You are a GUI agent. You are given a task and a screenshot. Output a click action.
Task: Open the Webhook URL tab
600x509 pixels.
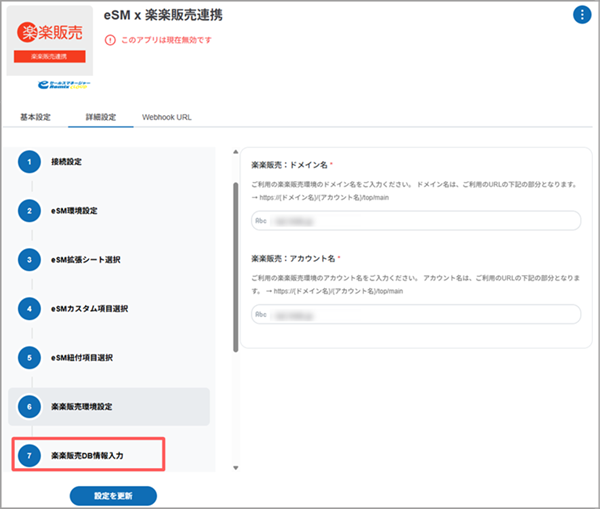tap(167, 117)
